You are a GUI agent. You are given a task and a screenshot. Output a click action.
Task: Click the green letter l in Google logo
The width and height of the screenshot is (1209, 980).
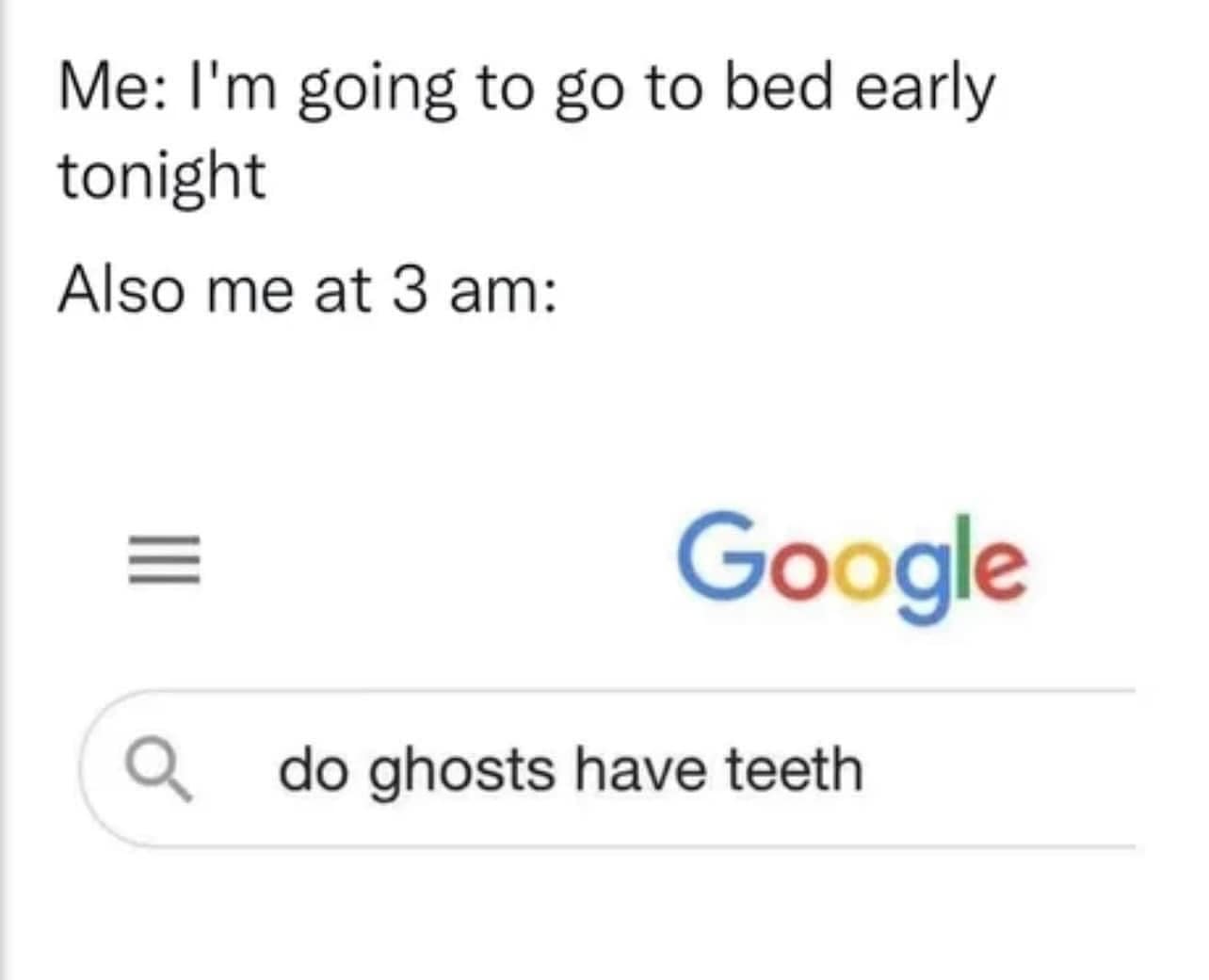click(x=961, y=557)
